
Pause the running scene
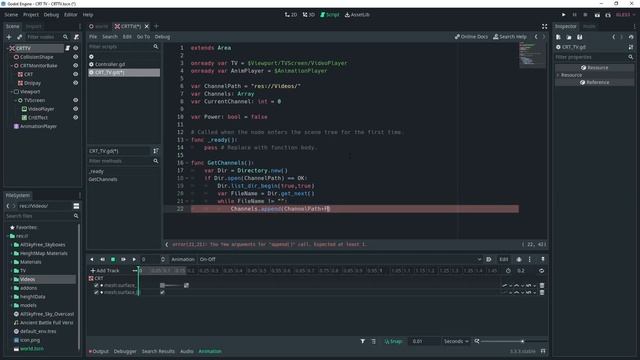pos(575,15)
